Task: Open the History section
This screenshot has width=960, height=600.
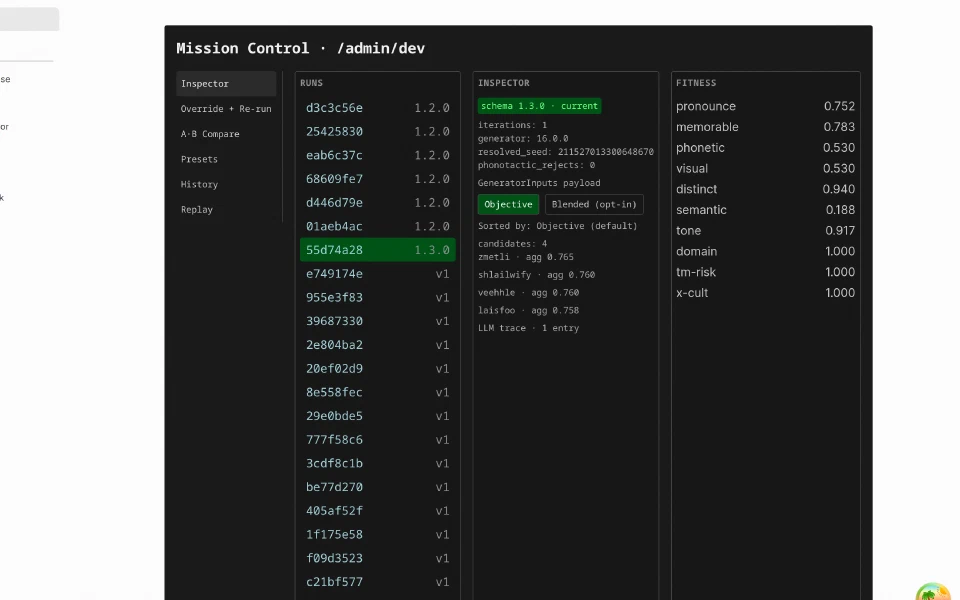Action: pos(226,184)
